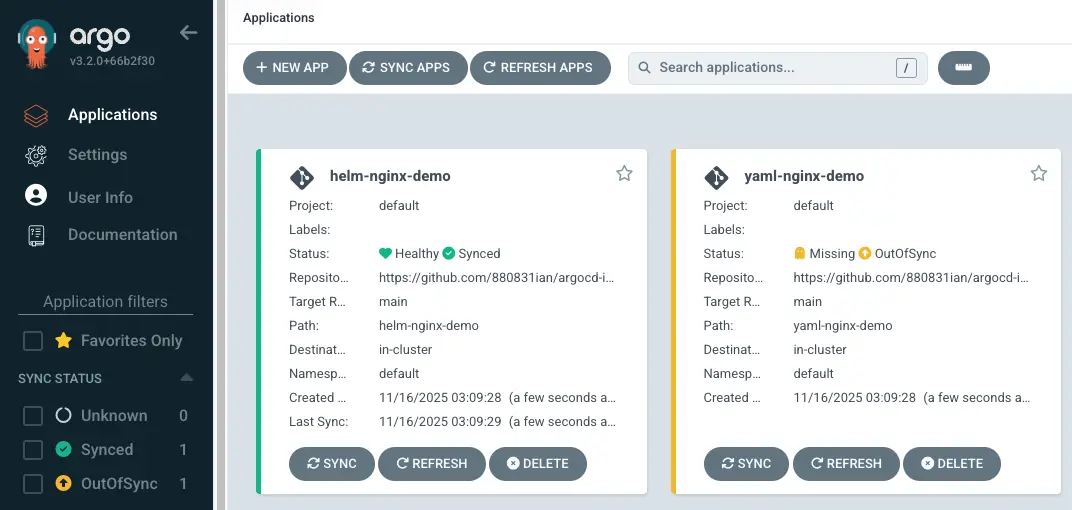1072x510 pixels.
Task: Click the Documentation book icon
Action: pyautogui.click(x=36, y=234)
